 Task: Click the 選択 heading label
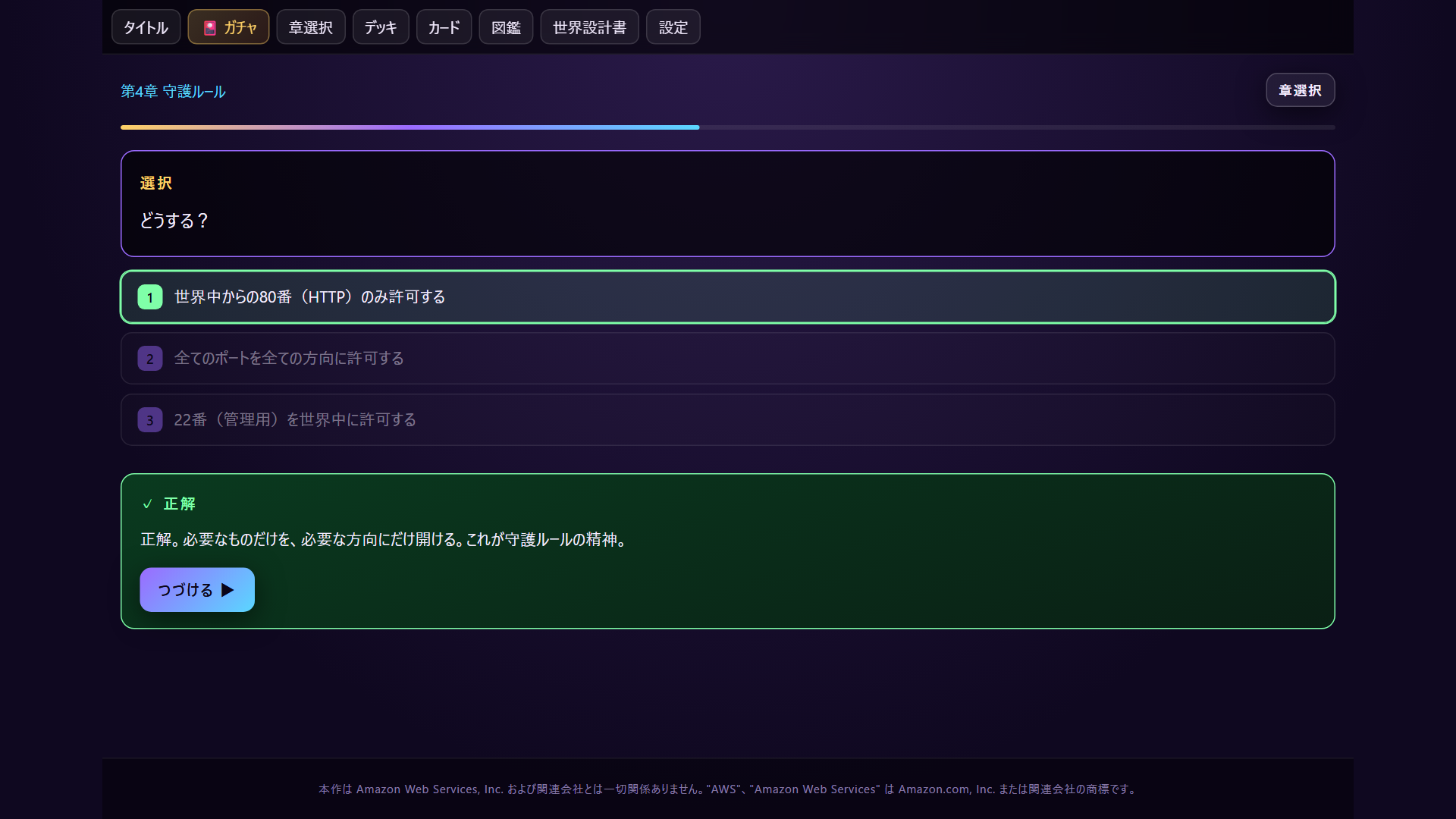(x=156, y=184)
